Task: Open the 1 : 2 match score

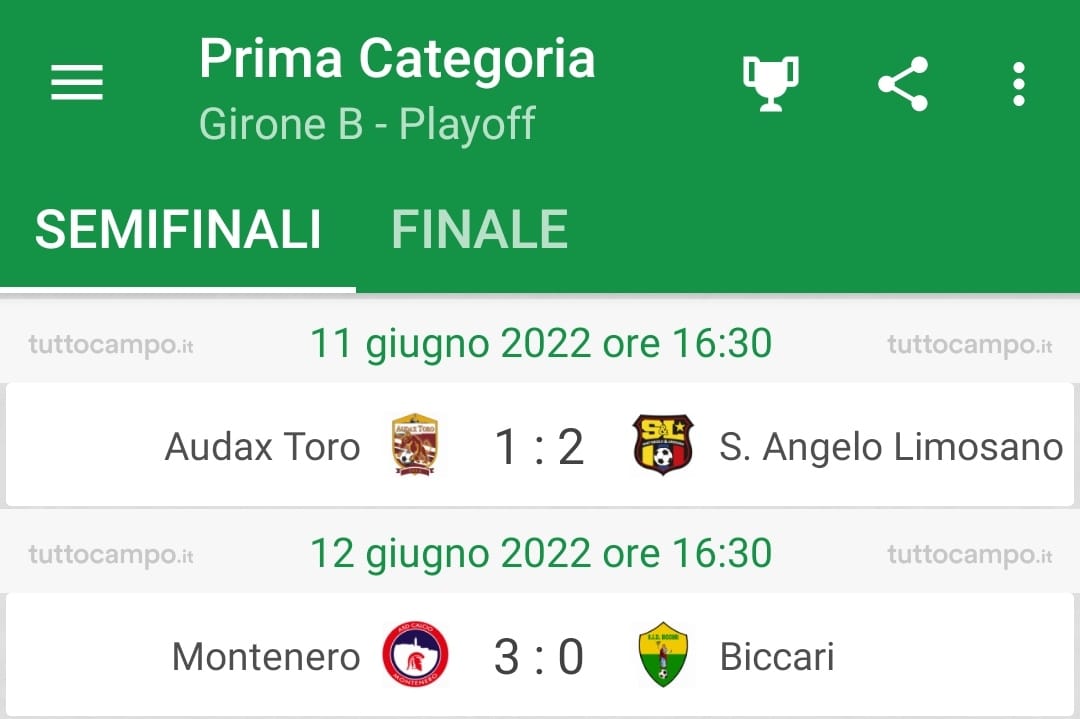Action: [x=539, y=447]
